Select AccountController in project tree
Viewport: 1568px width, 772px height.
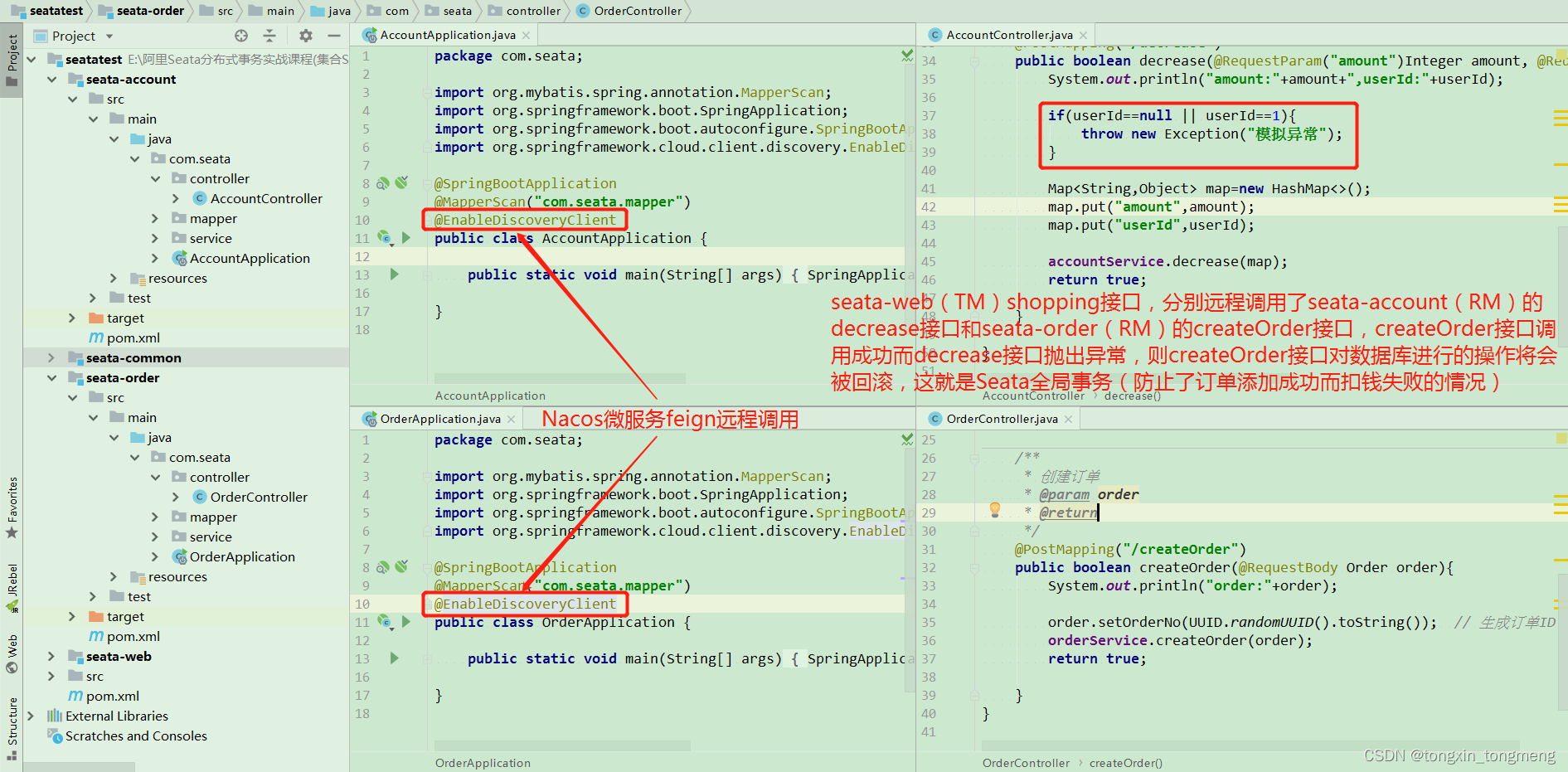click(266, 199)
